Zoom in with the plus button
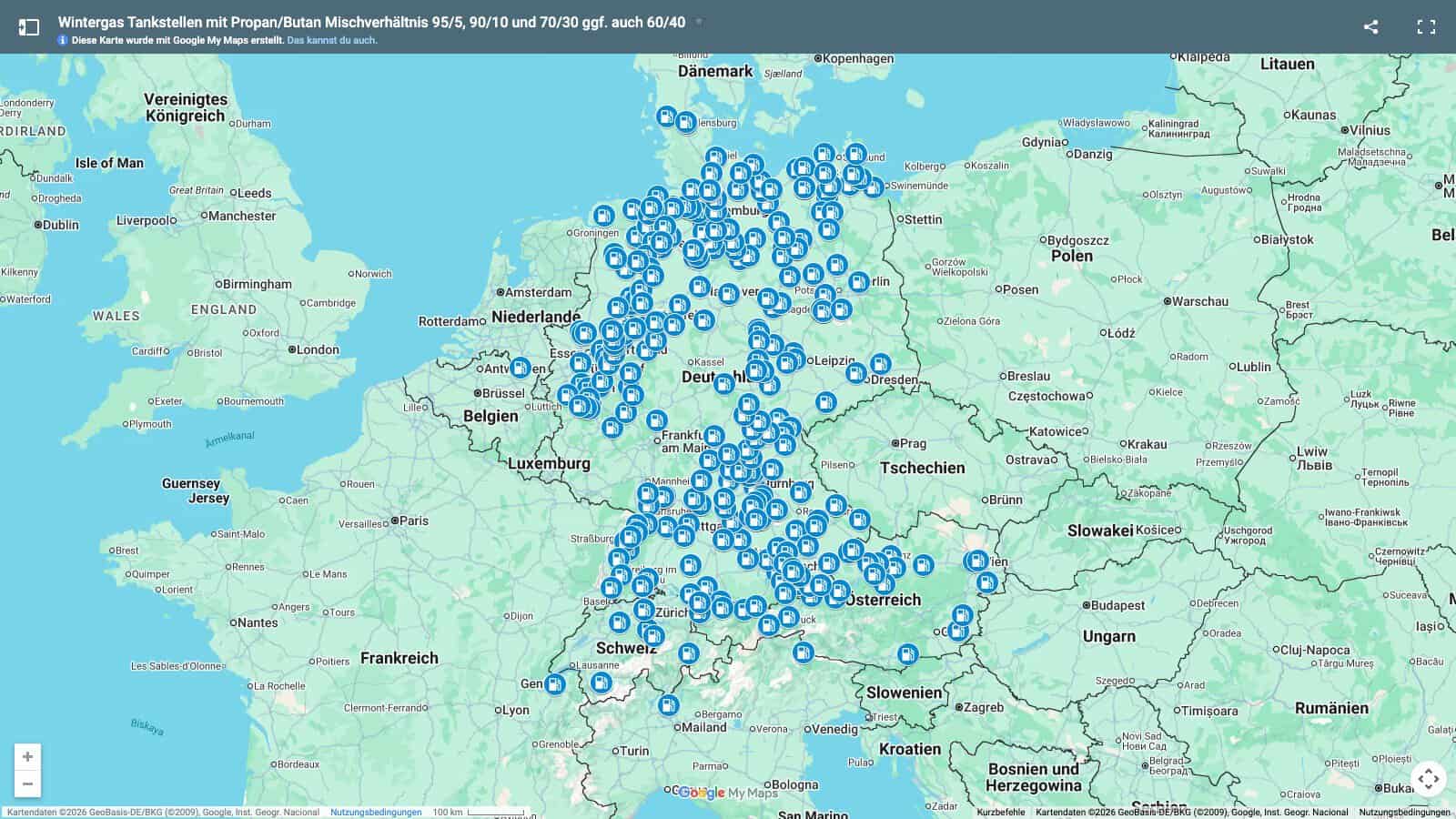 [27, 756]
